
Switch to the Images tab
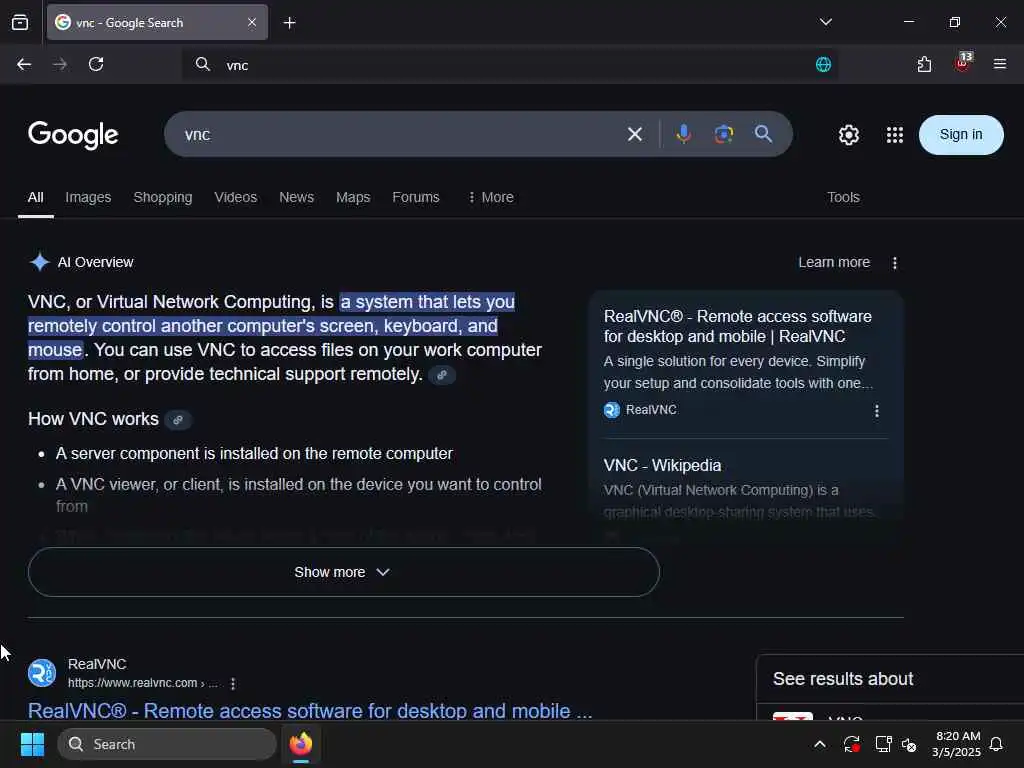coord(88,197)
